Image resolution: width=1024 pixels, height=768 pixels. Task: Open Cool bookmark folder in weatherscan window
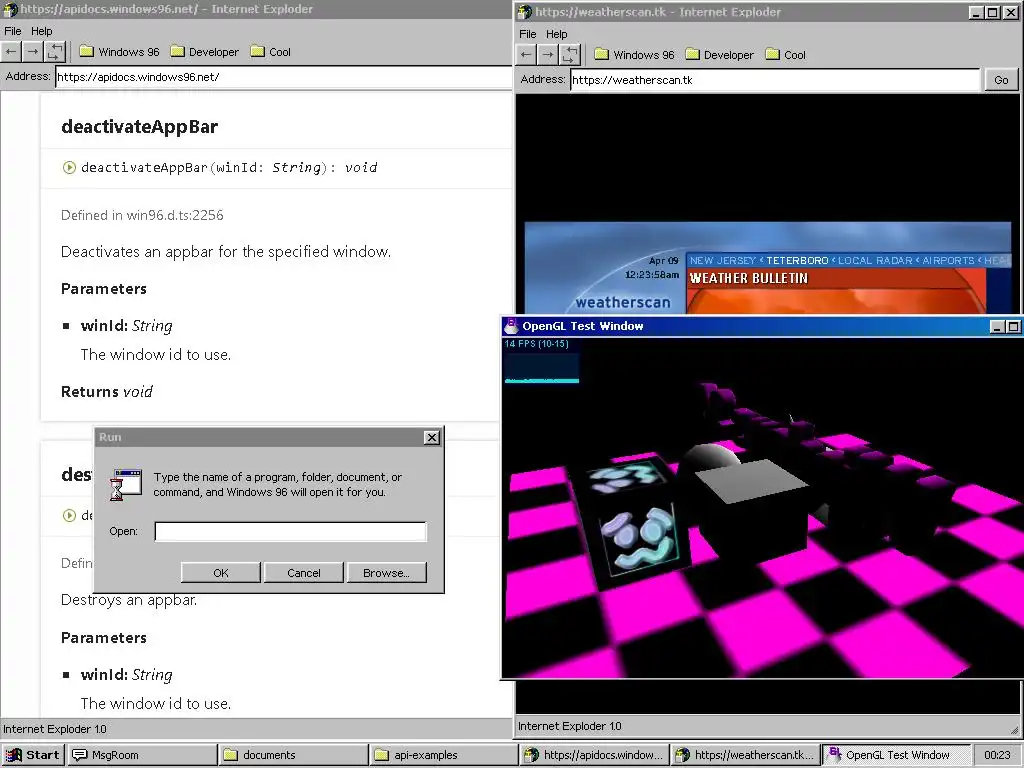point(786,55)
